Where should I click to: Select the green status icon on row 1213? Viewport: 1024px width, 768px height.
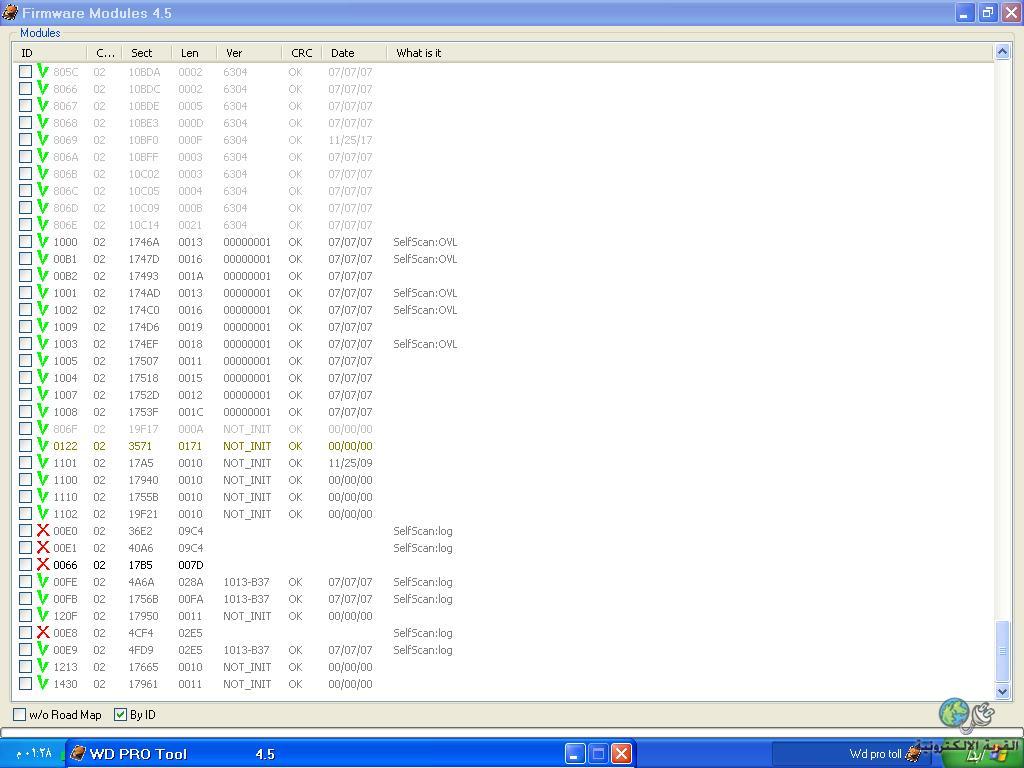pyautogui.click(x=43, y=665)
